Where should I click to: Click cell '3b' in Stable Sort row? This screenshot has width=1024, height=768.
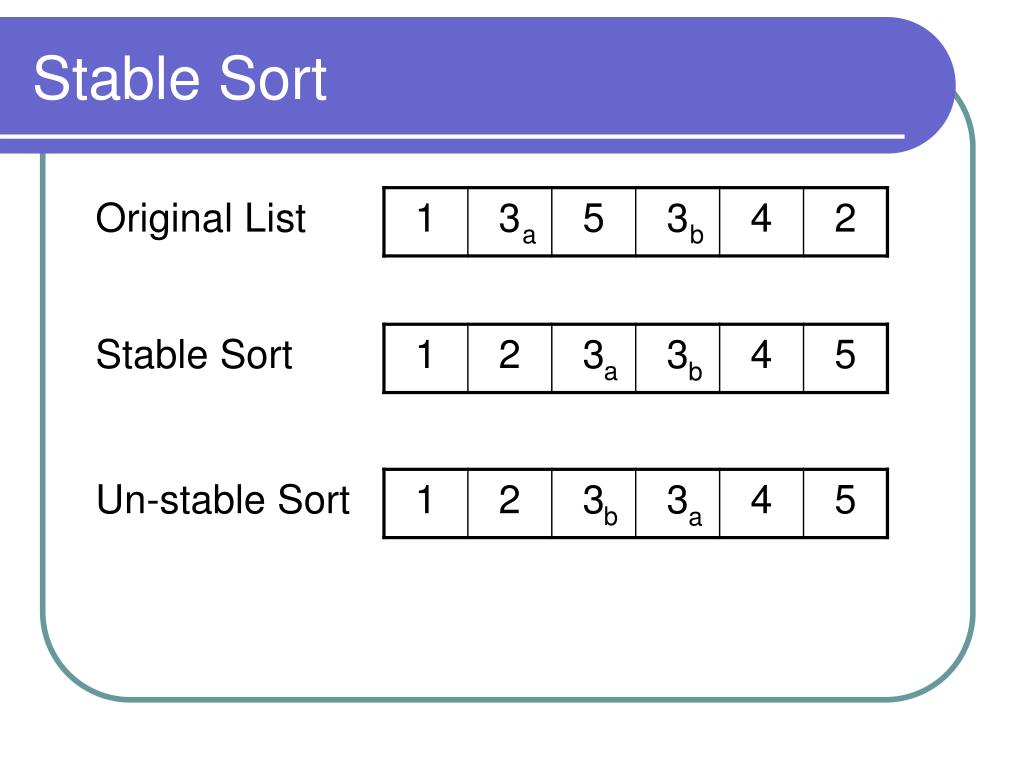(678, 358)
